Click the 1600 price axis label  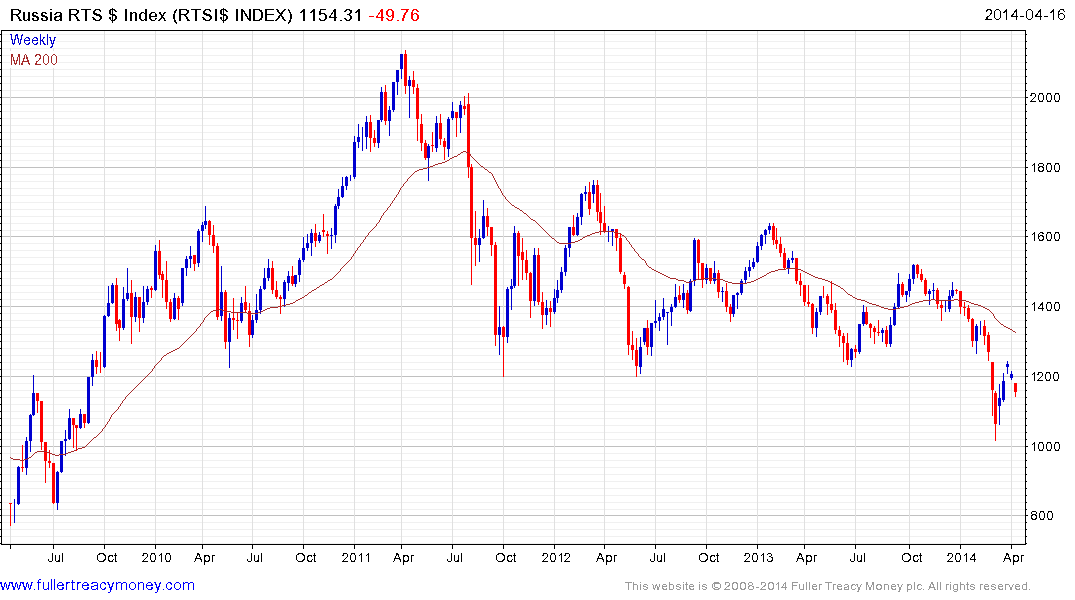[x=1046, y=237]
